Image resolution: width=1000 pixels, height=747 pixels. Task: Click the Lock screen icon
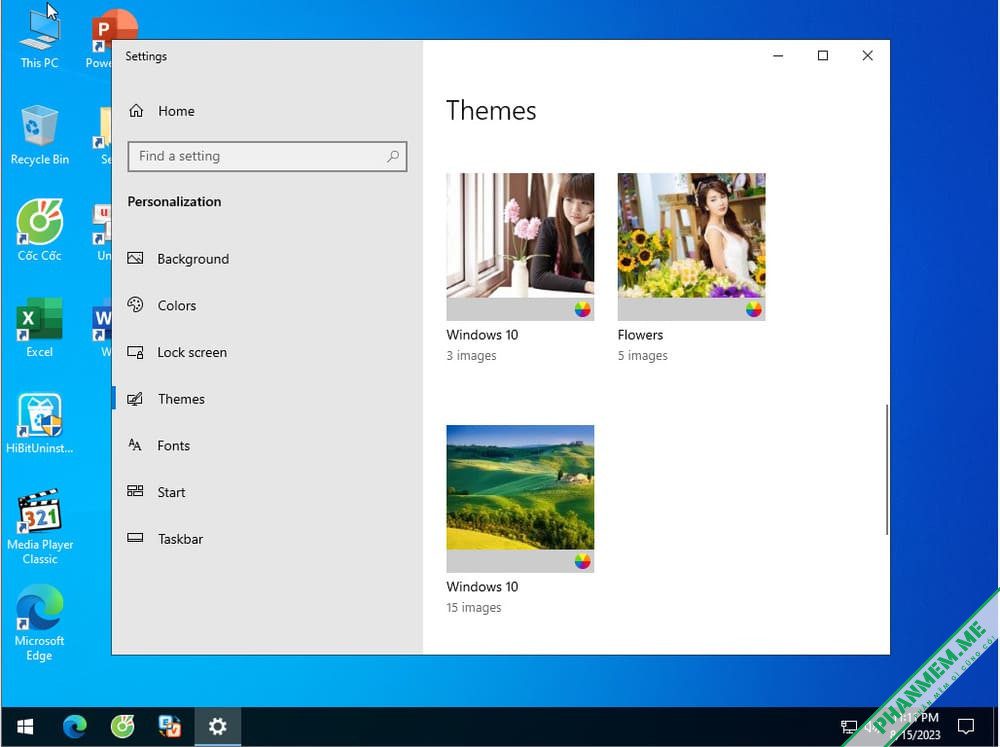[x=135, y=352]
